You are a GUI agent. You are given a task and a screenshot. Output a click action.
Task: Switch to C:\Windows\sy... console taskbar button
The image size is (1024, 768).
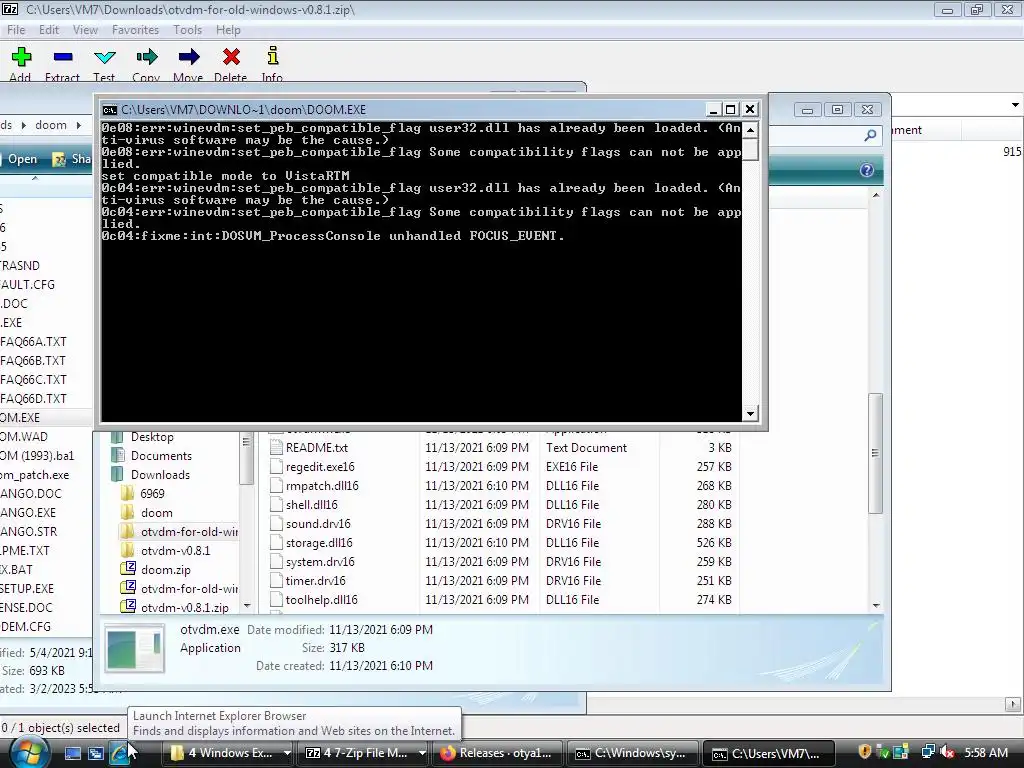632,753
